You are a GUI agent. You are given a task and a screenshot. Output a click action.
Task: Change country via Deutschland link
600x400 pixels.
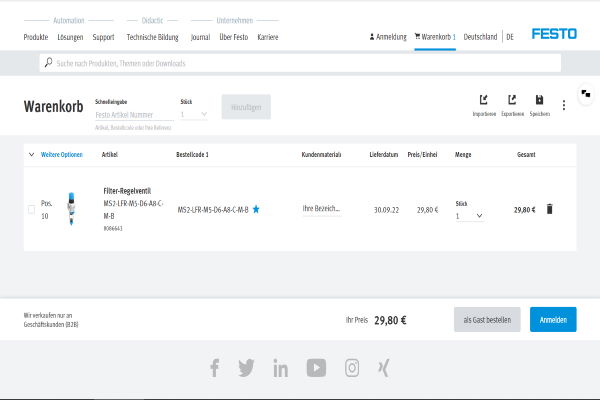pos(480,37)
